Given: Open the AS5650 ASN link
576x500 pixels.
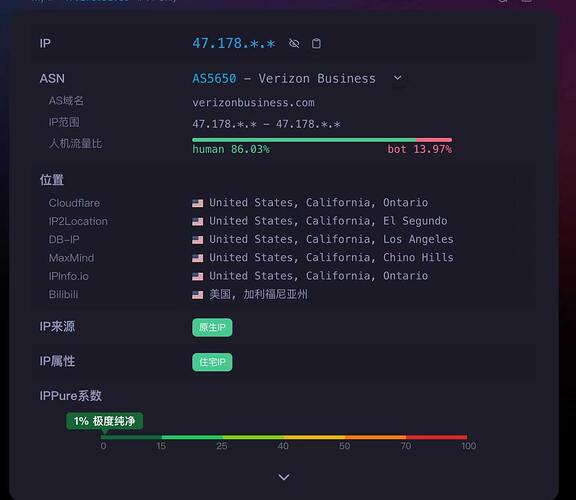Looking at the screenshot, I should pos(215,79).
